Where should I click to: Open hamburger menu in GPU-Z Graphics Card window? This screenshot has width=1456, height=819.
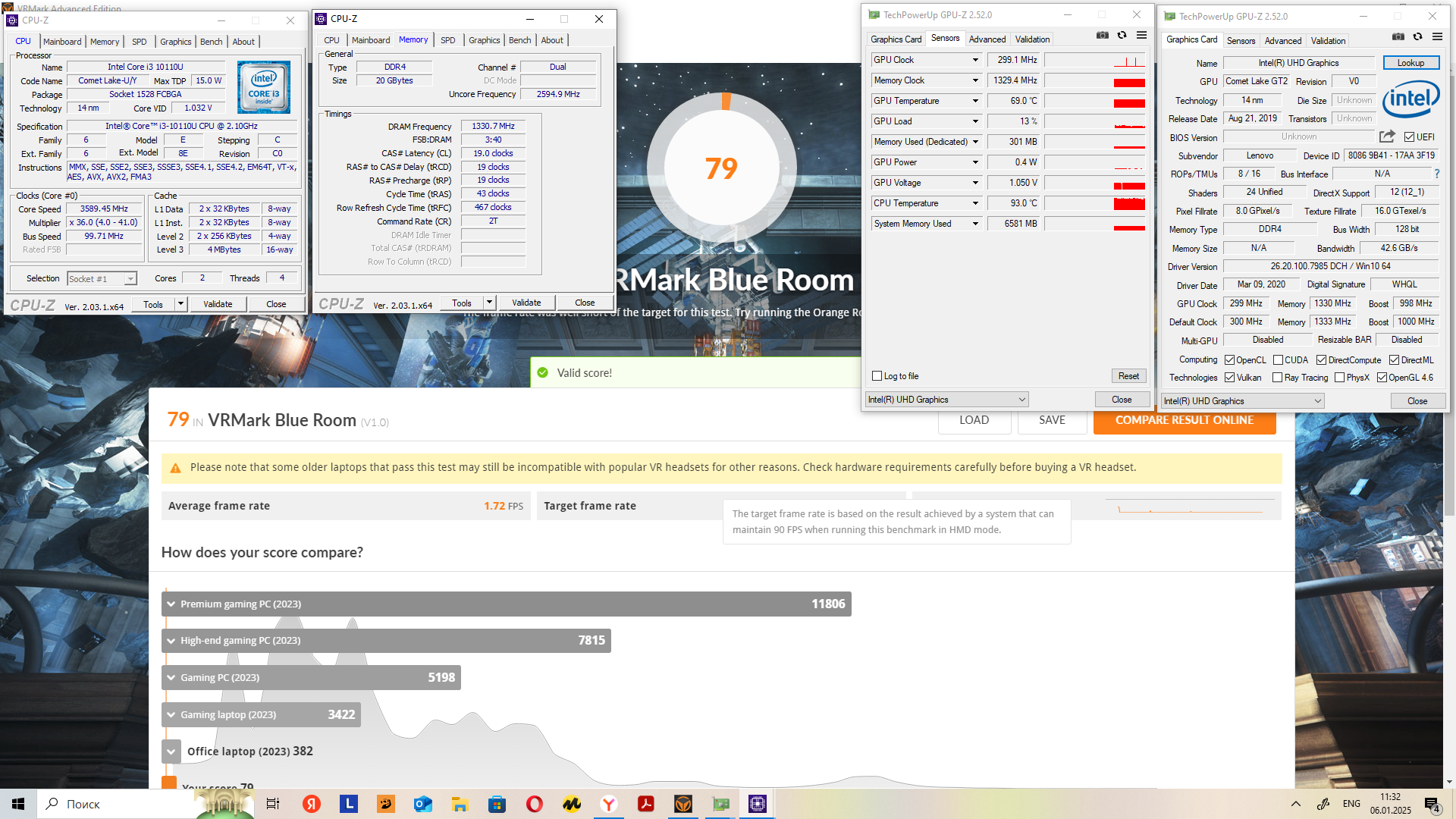coord(1437,36)
